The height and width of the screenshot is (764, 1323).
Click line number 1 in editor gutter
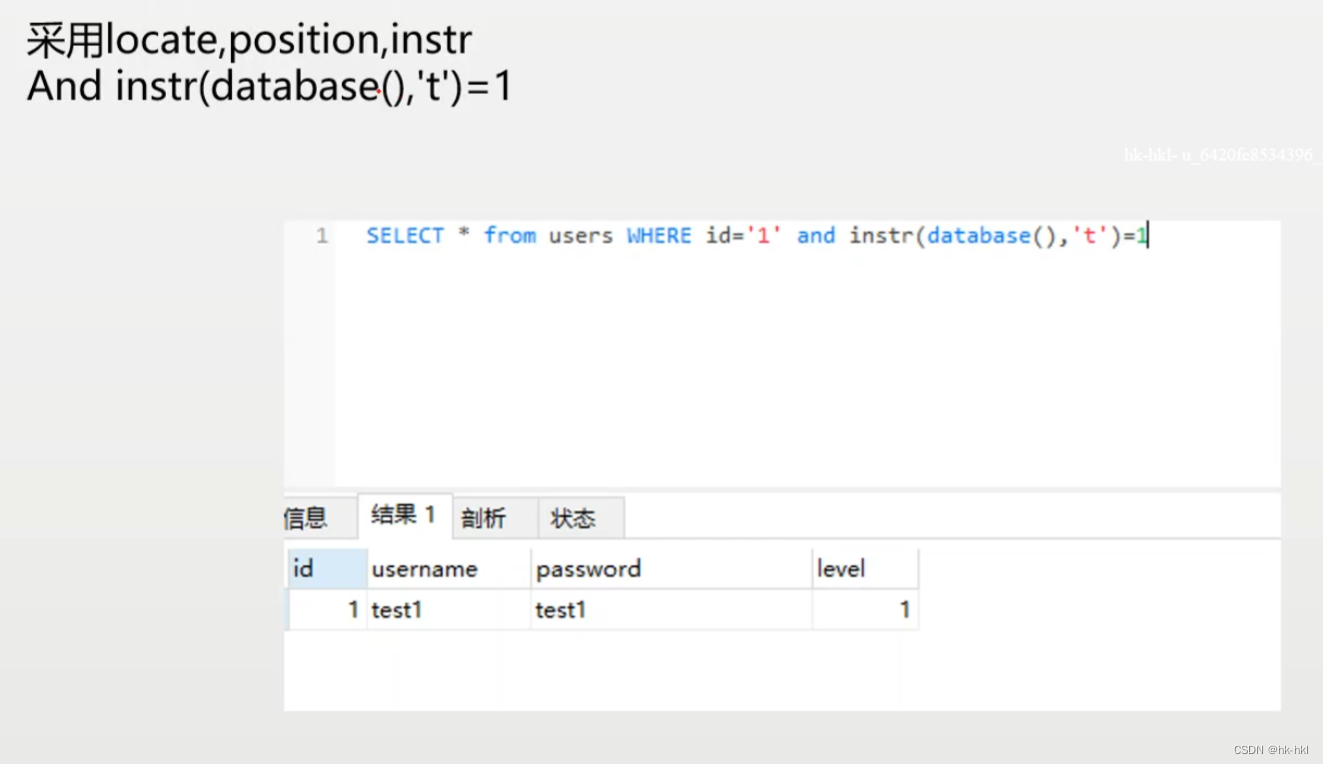tap(322, 236)
